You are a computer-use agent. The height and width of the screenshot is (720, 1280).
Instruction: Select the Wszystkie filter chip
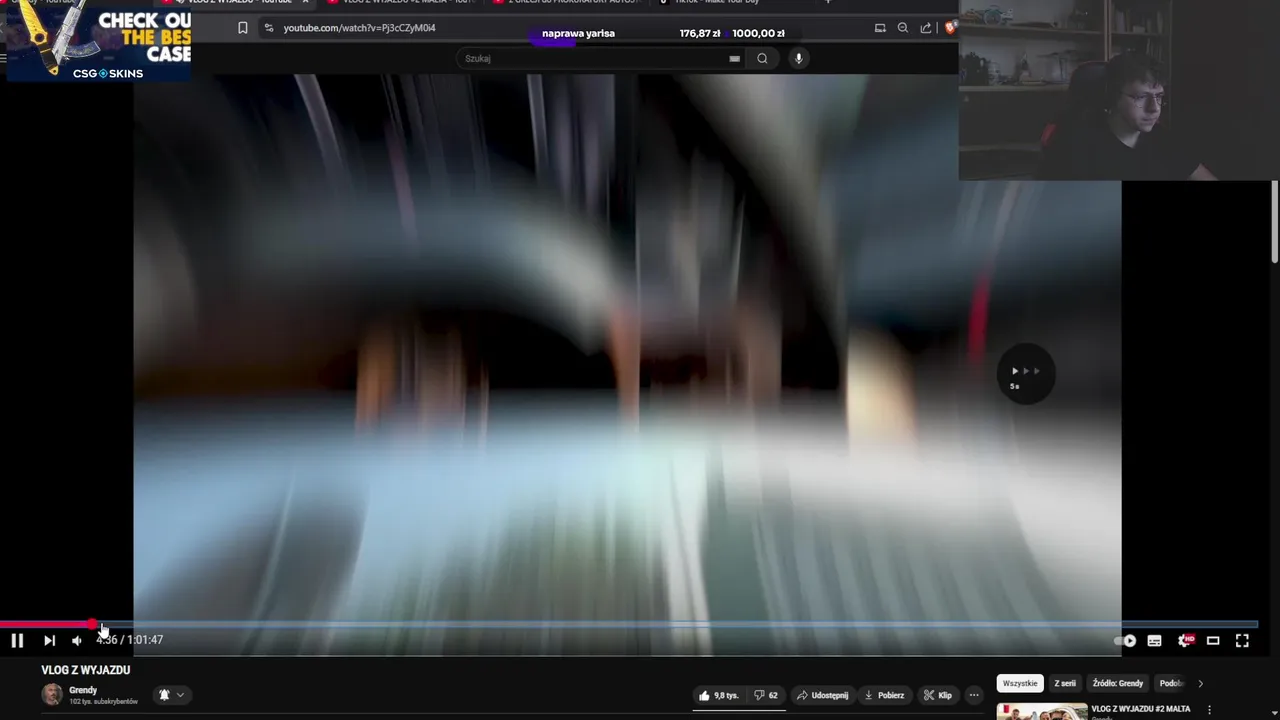[1020, 683]
